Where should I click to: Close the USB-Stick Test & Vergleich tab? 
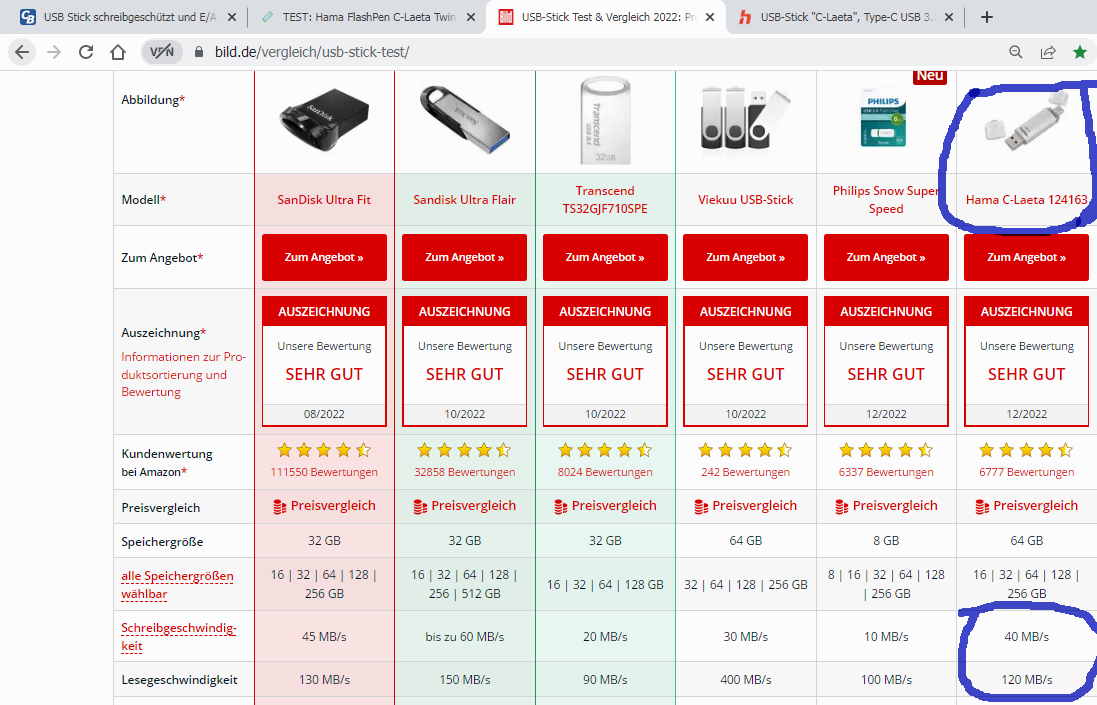pyautogui.click(x=710, y=17)
